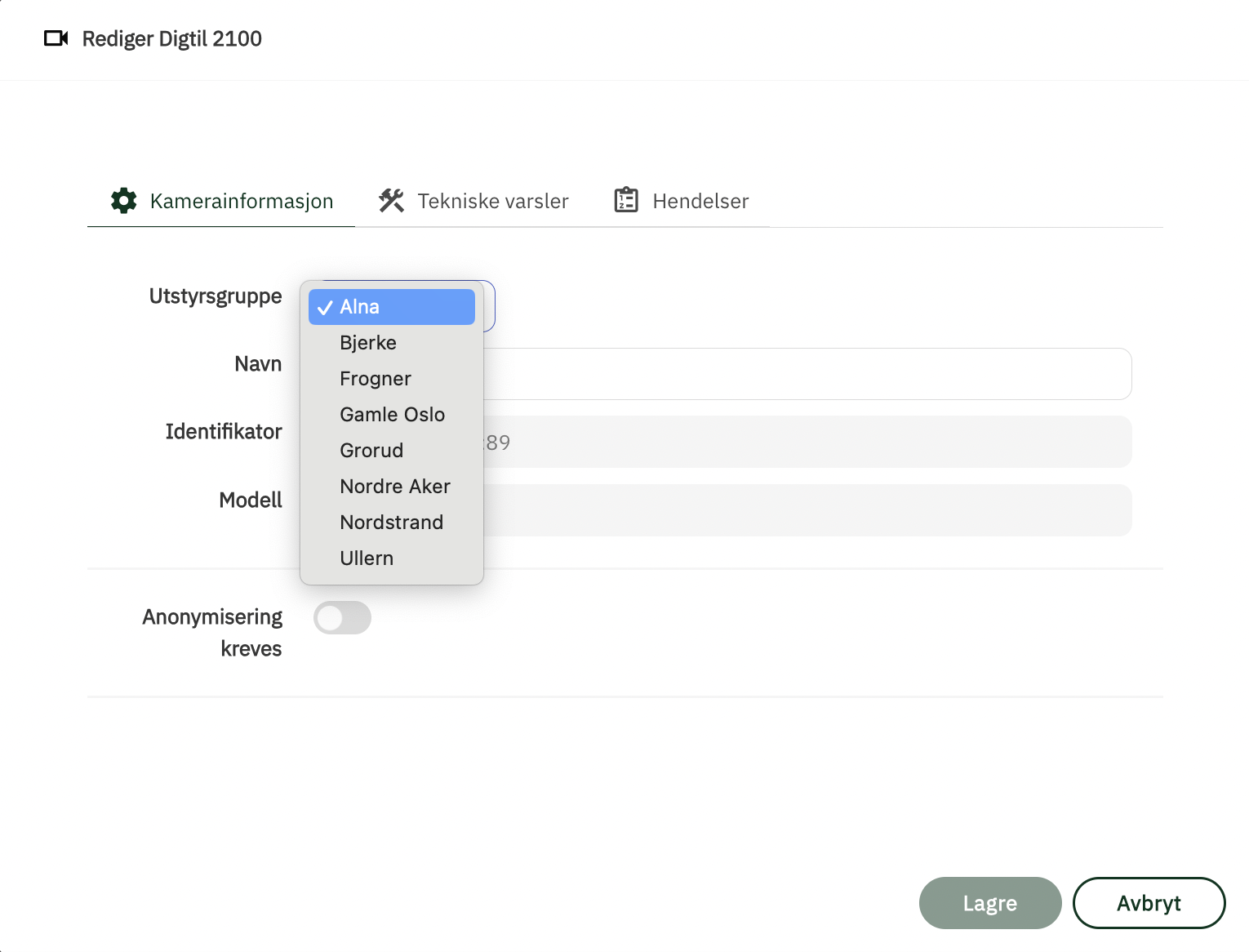1249x952 pixels.
Task: Open the Hendelser tab
Action: [680, 201]
